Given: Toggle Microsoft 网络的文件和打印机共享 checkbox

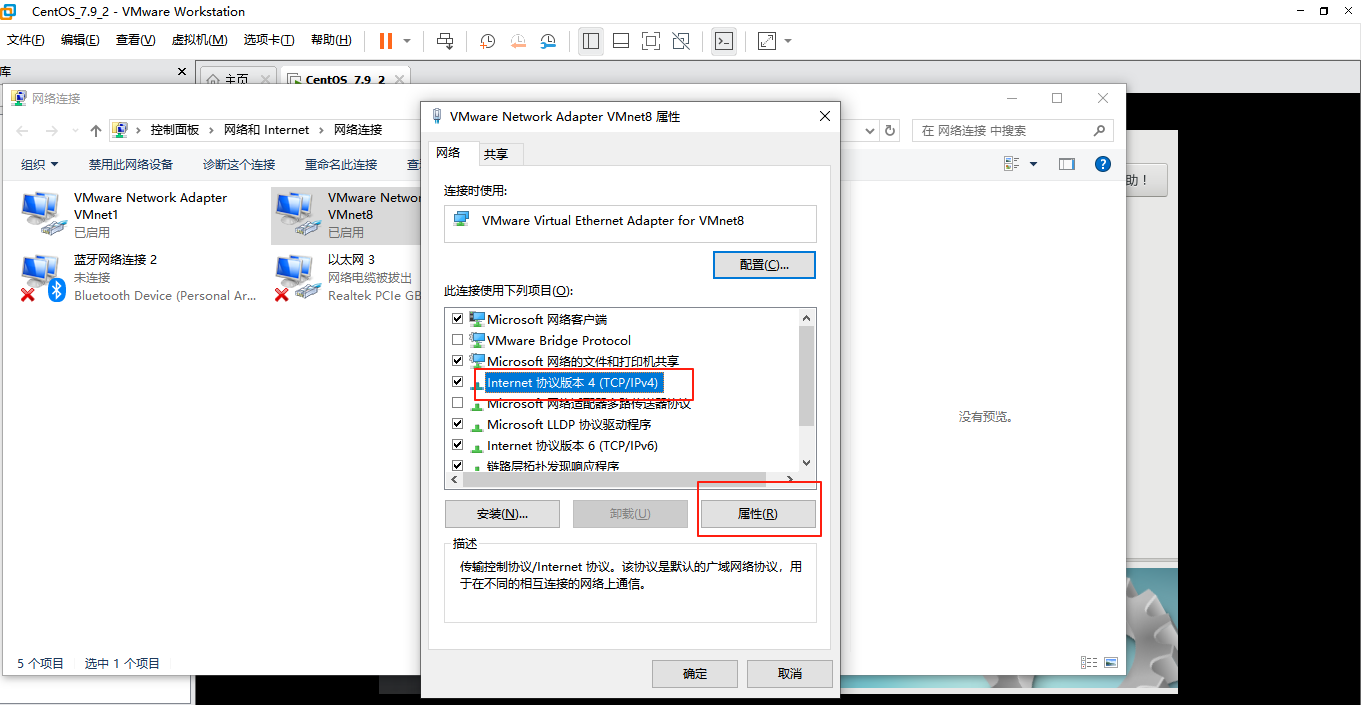Looking at the screenshot, I should (x=458, y=361).
